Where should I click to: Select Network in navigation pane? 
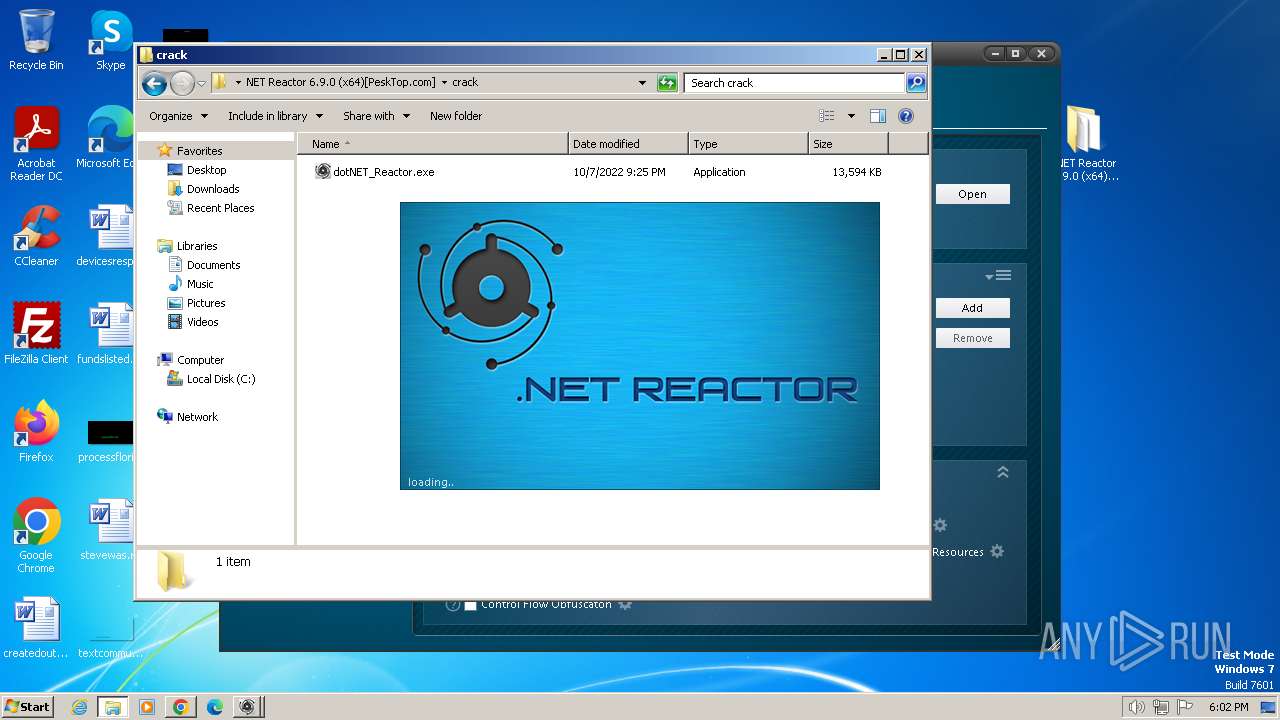click(197, 417)
